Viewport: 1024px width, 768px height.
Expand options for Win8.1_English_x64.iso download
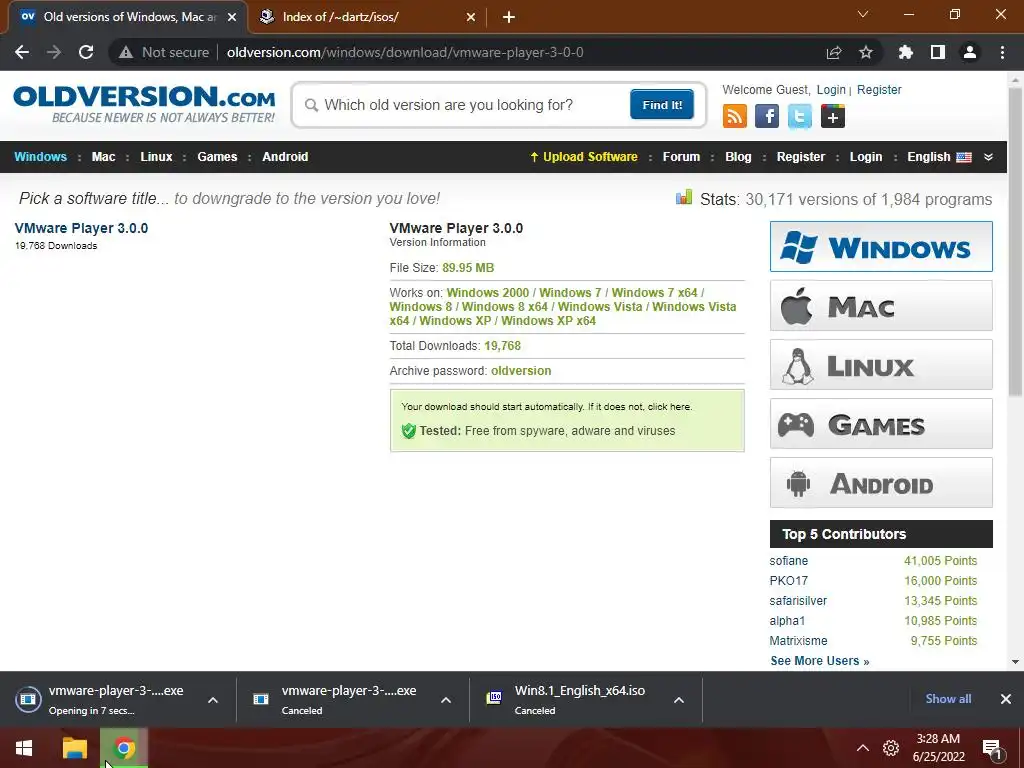(x=679, y=700)
